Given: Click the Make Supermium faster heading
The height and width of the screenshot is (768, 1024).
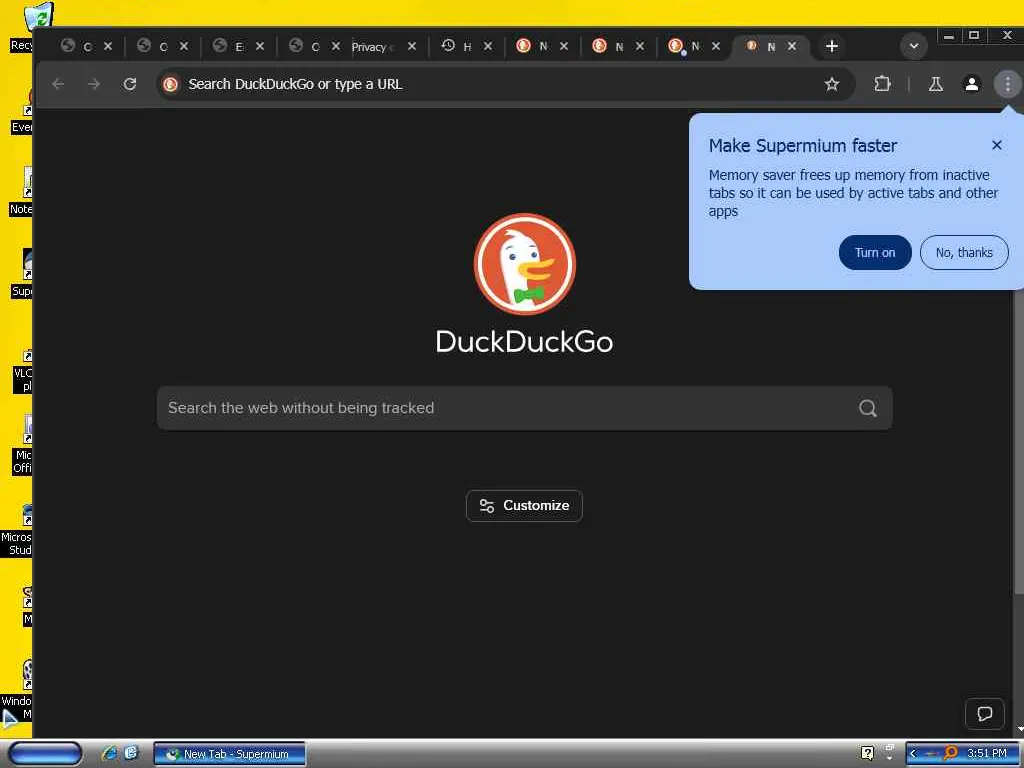Looking at the screenshot, I should [803, 146].
